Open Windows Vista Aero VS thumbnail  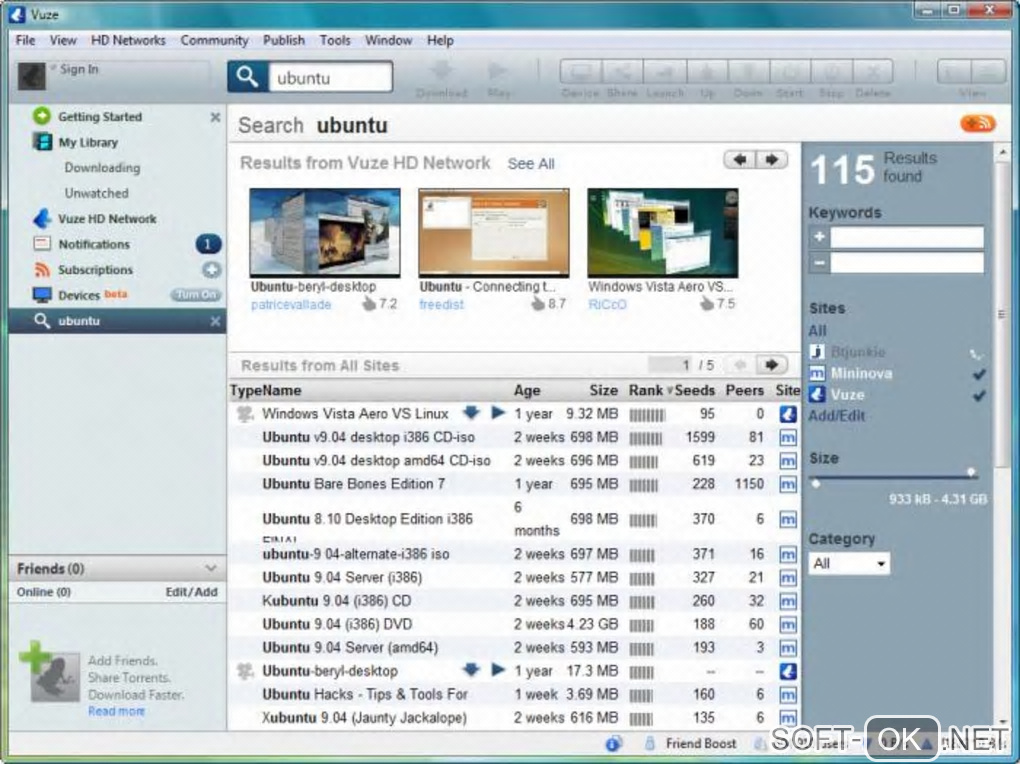[x=662, y=232]
